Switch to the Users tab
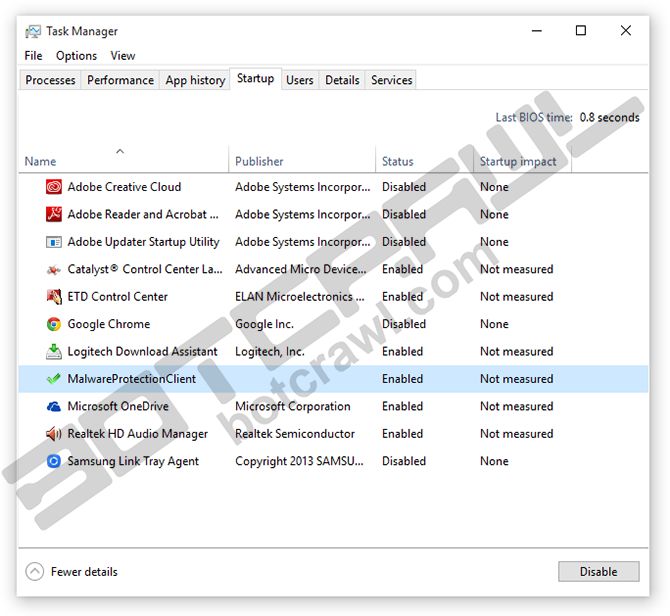 (300, 80)
